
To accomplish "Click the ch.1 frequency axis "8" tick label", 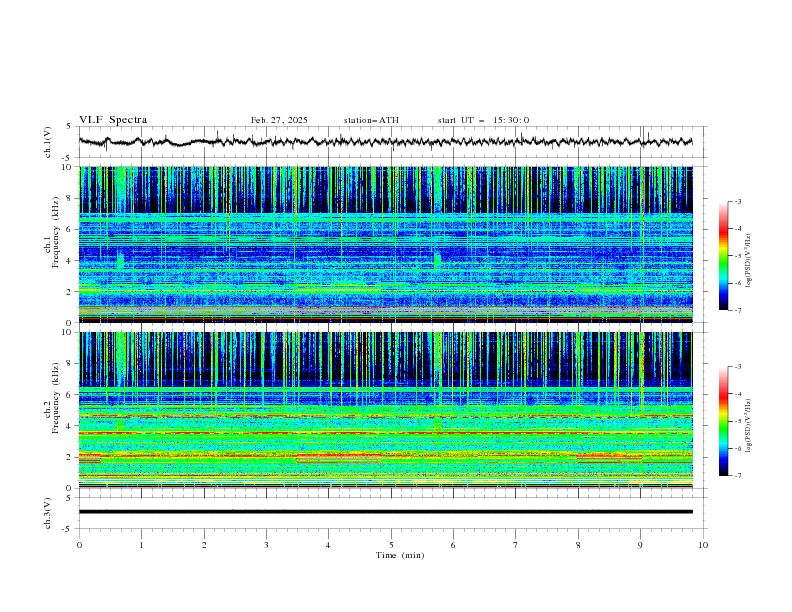I will click(70, 198).
